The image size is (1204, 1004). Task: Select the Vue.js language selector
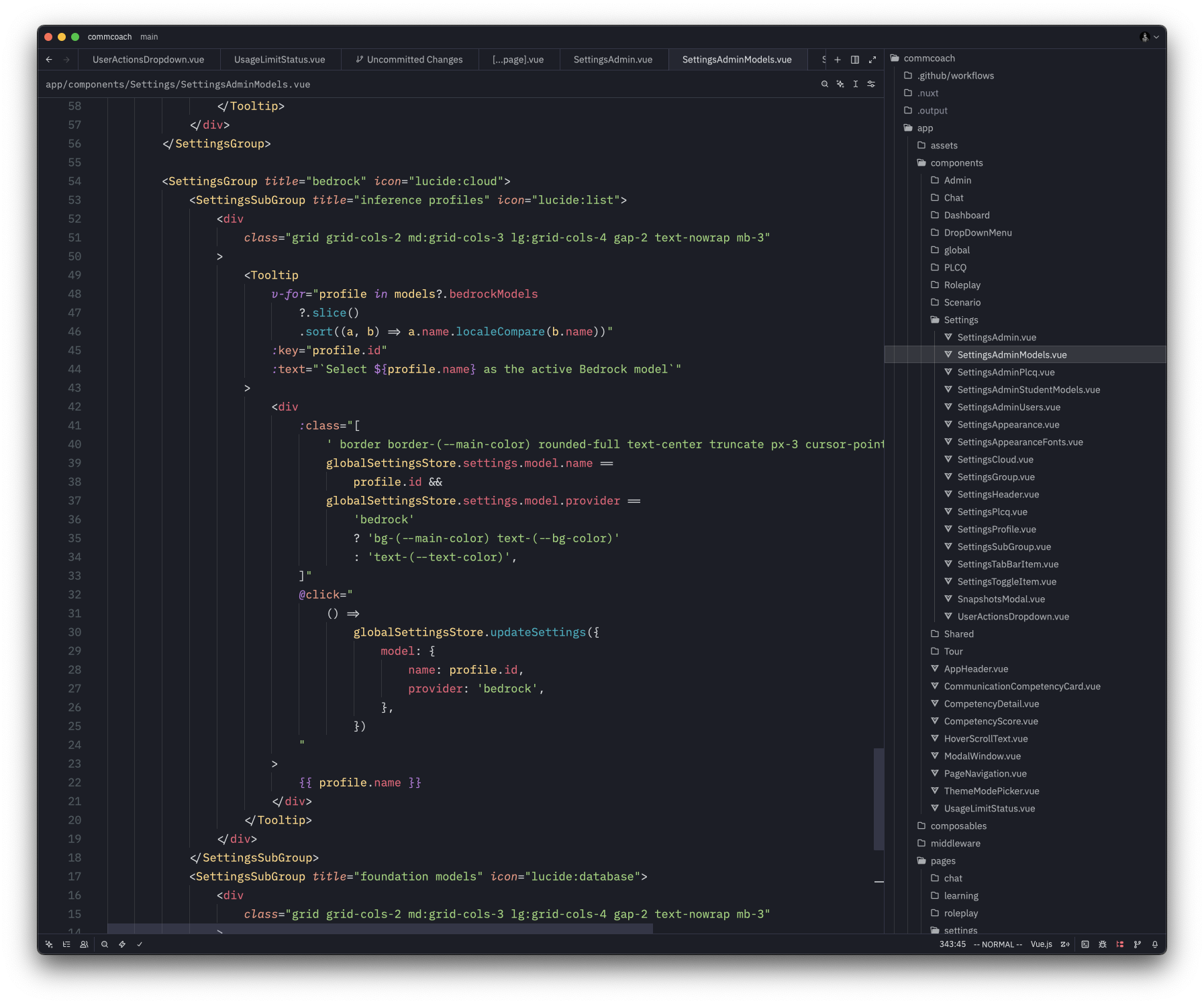click(1042, 944)
